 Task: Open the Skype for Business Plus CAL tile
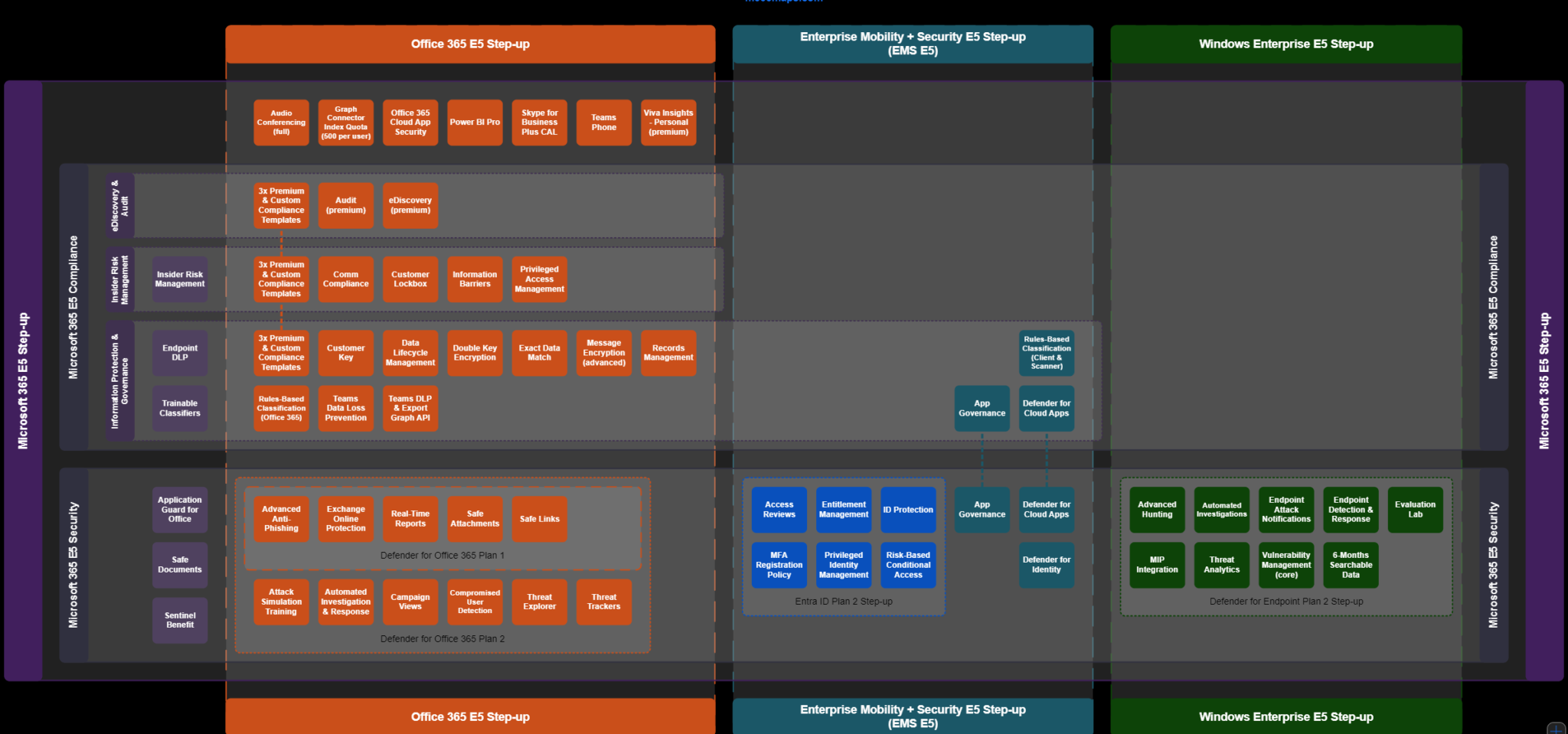[x=540, y=122]
